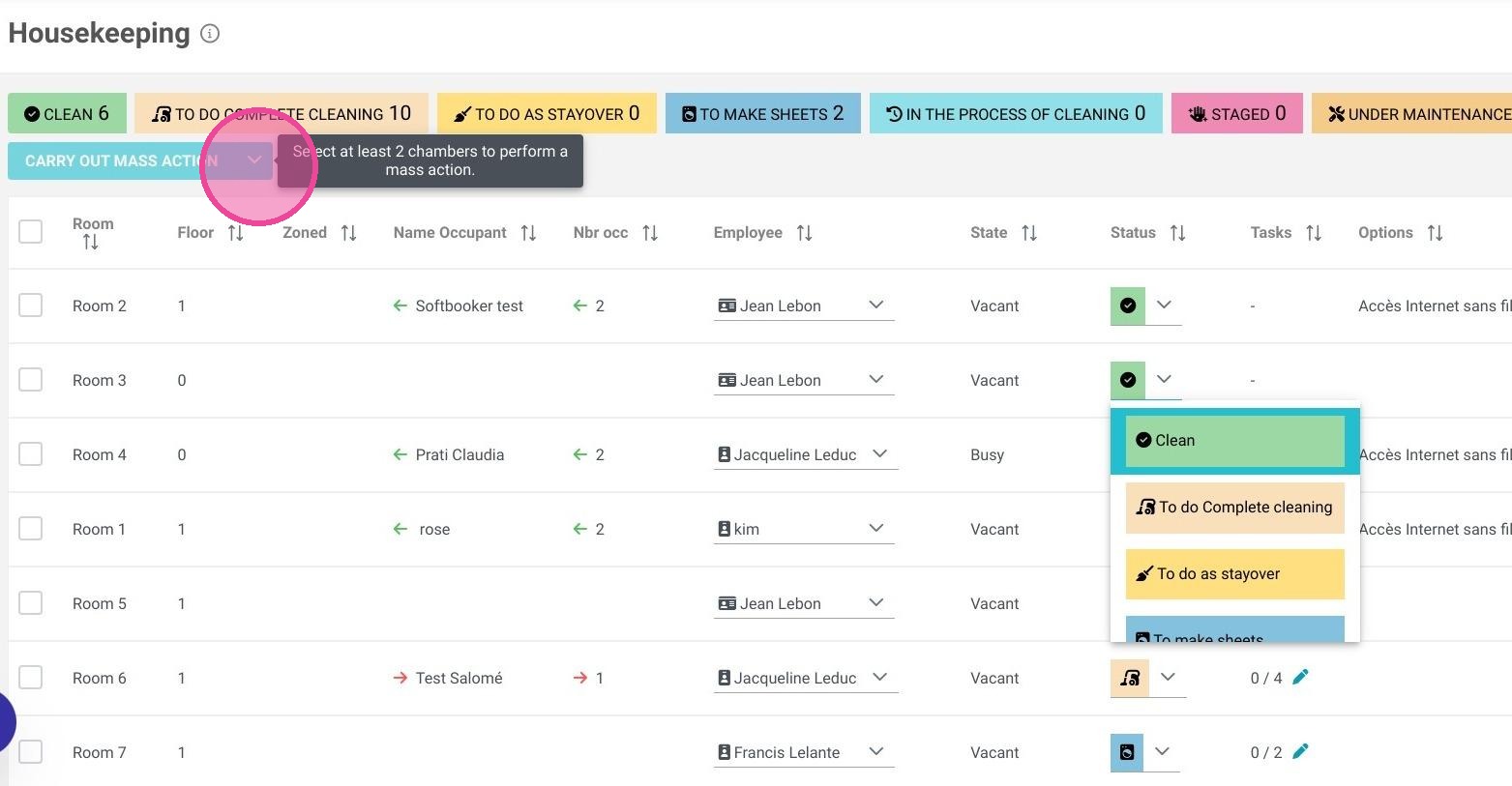Filter by Staged 0 badge
1512x786 pixels.
1236,113
